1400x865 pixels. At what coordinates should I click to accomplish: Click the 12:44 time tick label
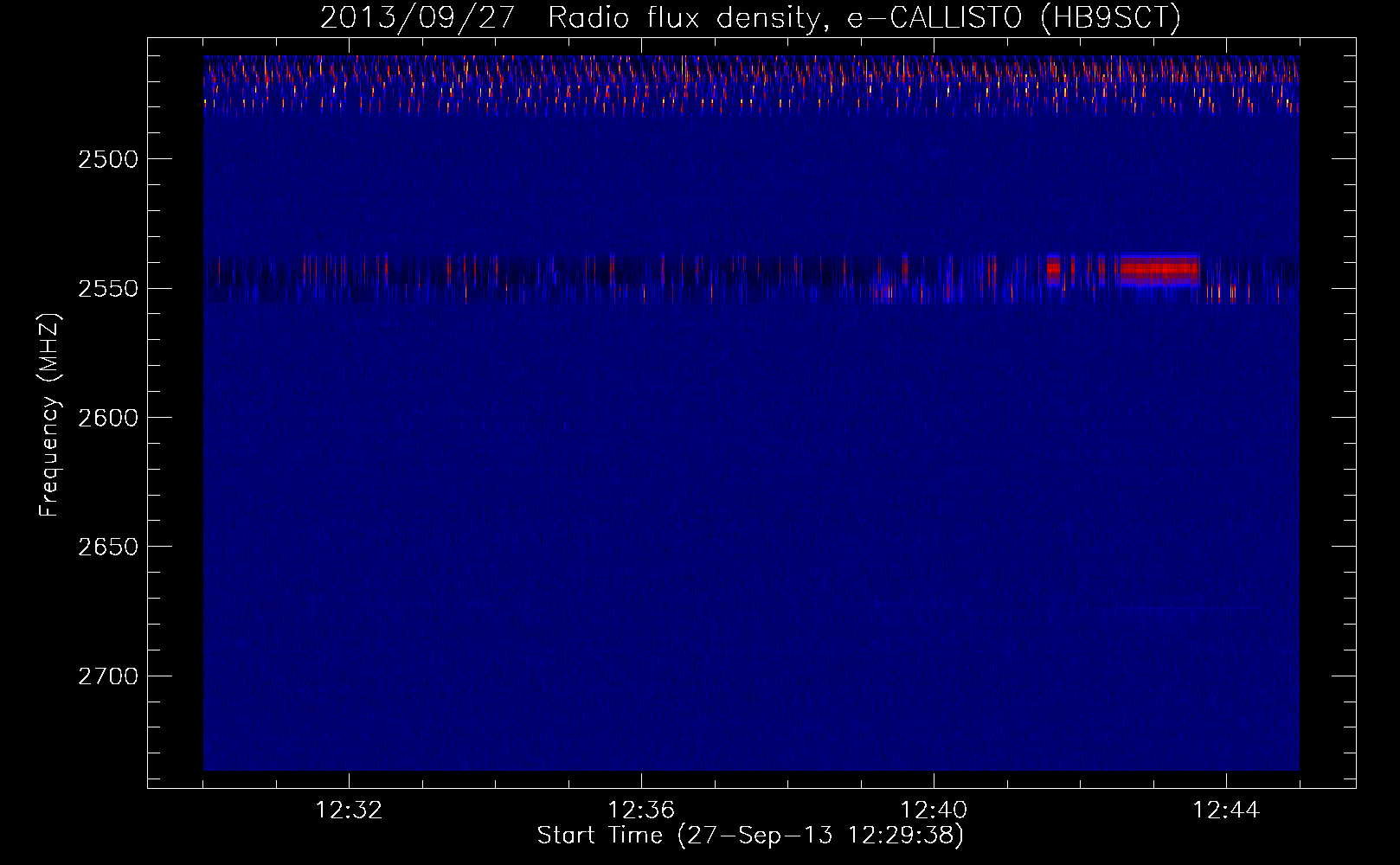click(1226, 811)
